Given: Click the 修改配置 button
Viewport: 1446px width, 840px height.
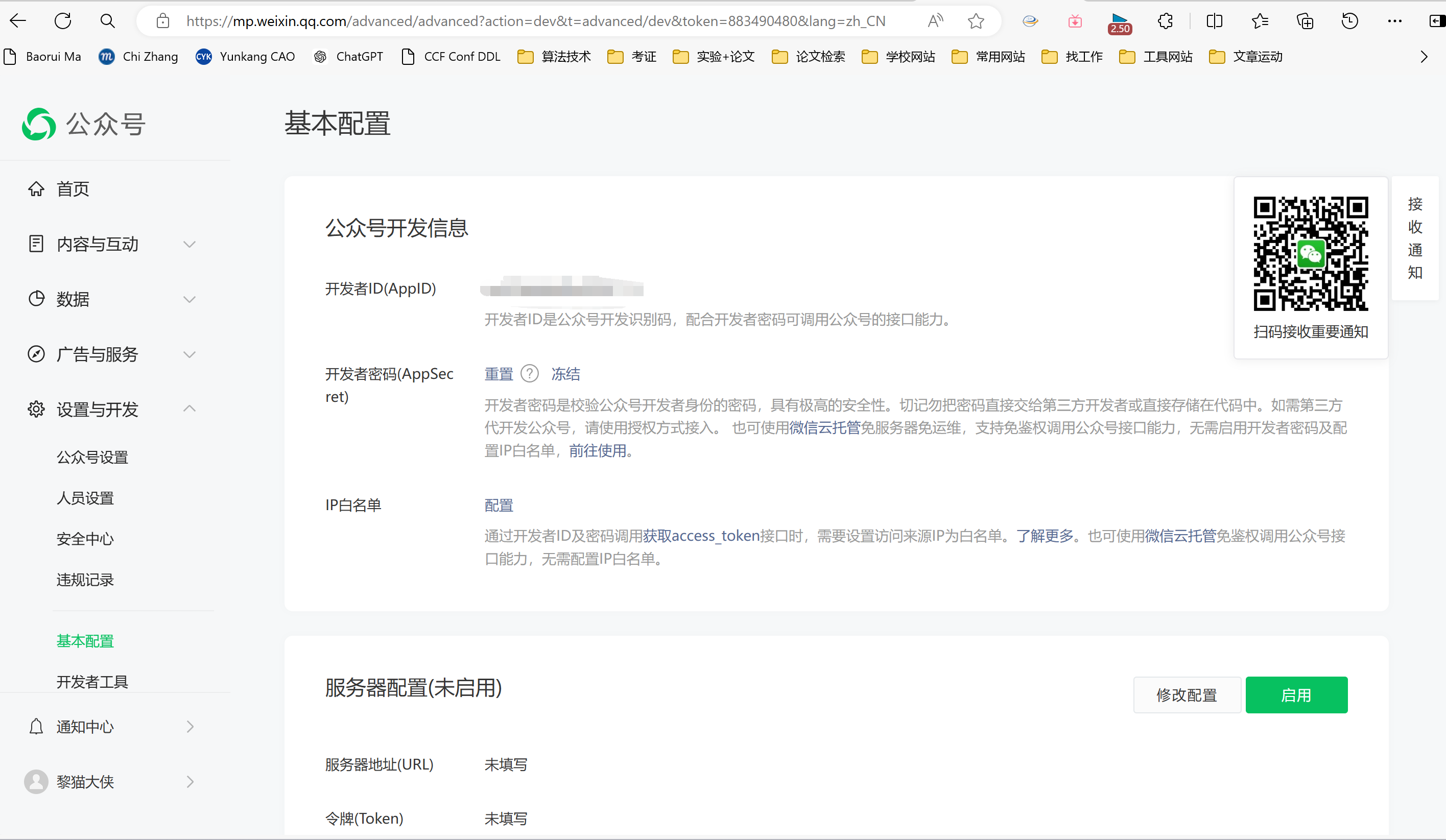Looking at the screenshot, I should tap(1187, 695).
